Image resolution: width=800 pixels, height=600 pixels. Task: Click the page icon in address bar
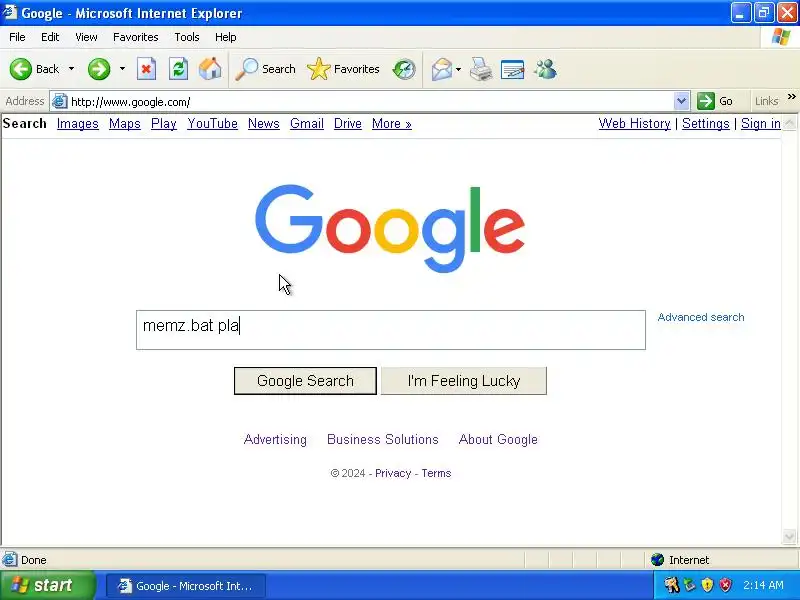click(x=60, y=102)
